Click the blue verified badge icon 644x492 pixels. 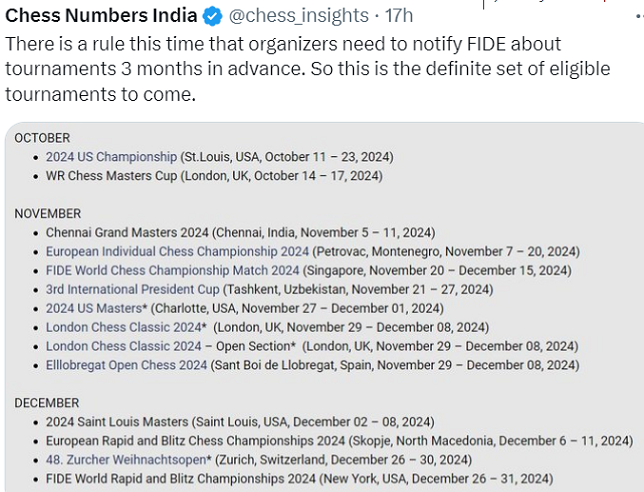[214, 16]
